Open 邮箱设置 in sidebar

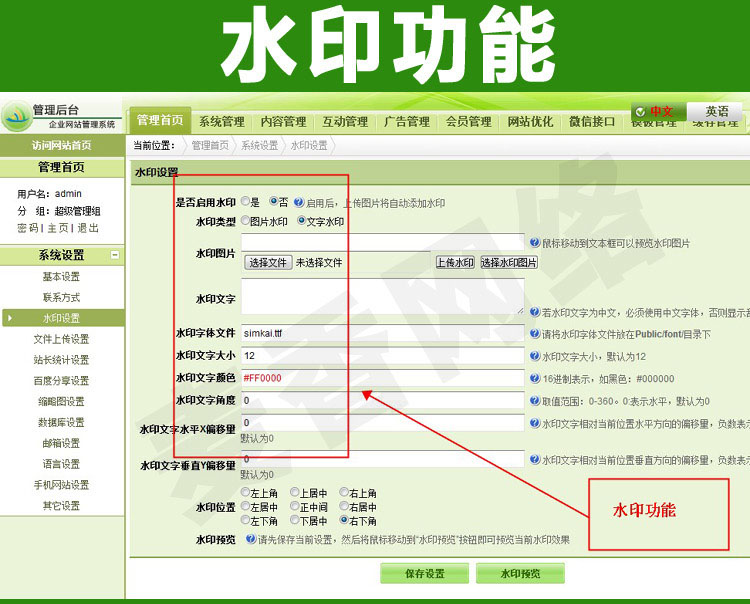tap(61, 443)
